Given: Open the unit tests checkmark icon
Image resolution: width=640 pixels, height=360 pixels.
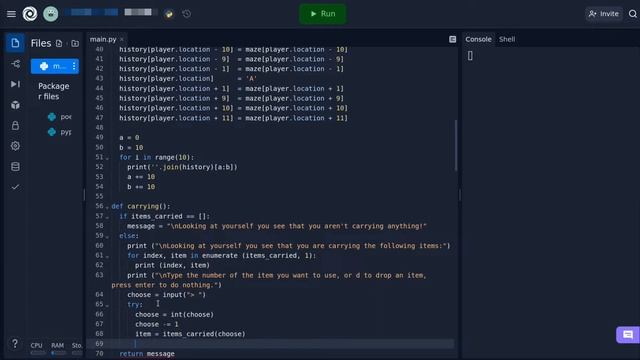Looking at the screenshot, I should (x=15, y=187).
